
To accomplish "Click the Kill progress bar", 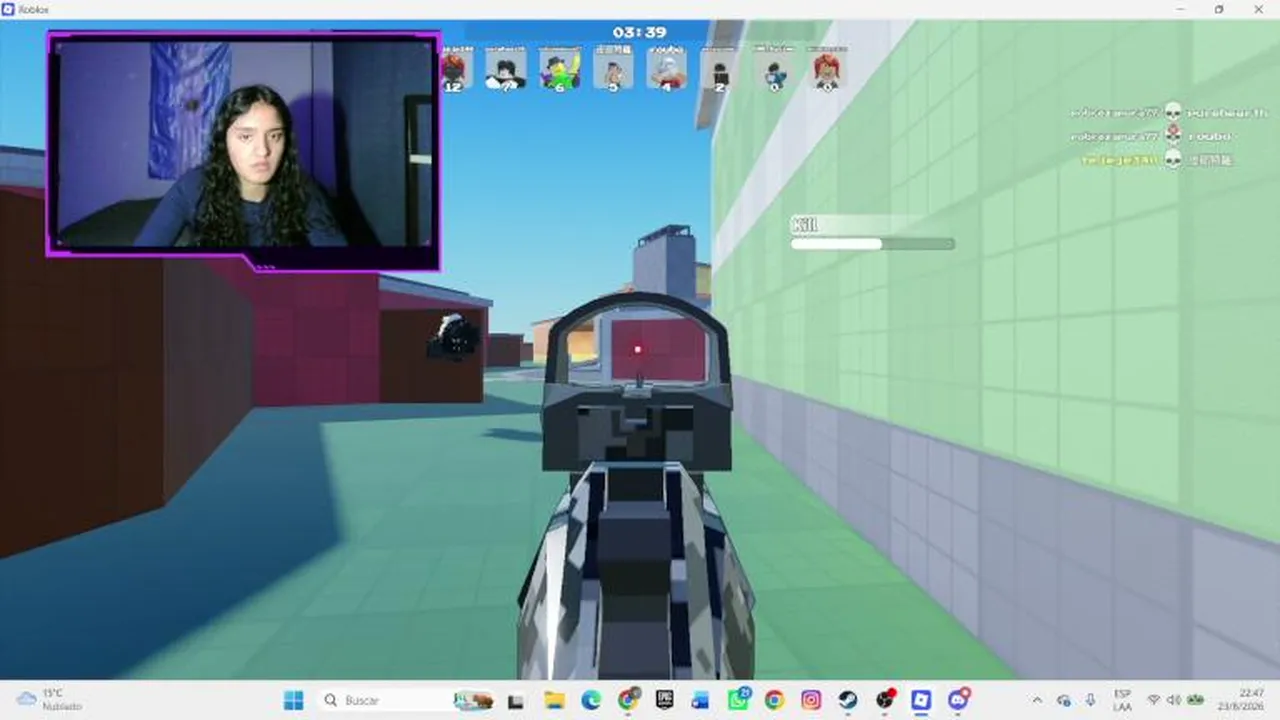I will [873, 243].
